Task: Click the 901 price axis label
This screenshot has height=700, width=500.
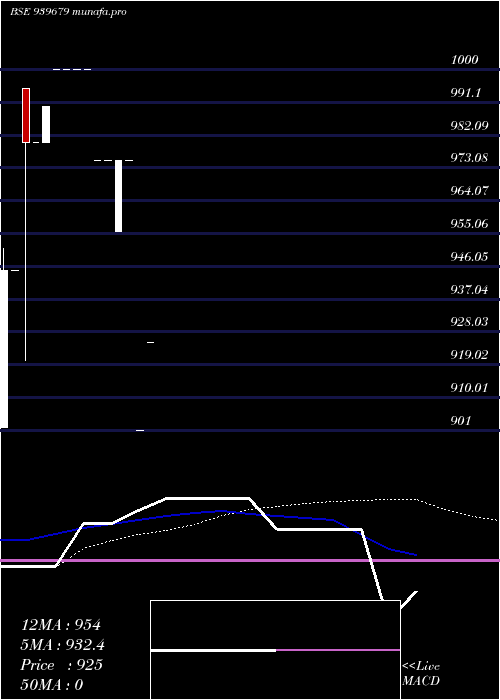Action: click(x=461, y=421)
